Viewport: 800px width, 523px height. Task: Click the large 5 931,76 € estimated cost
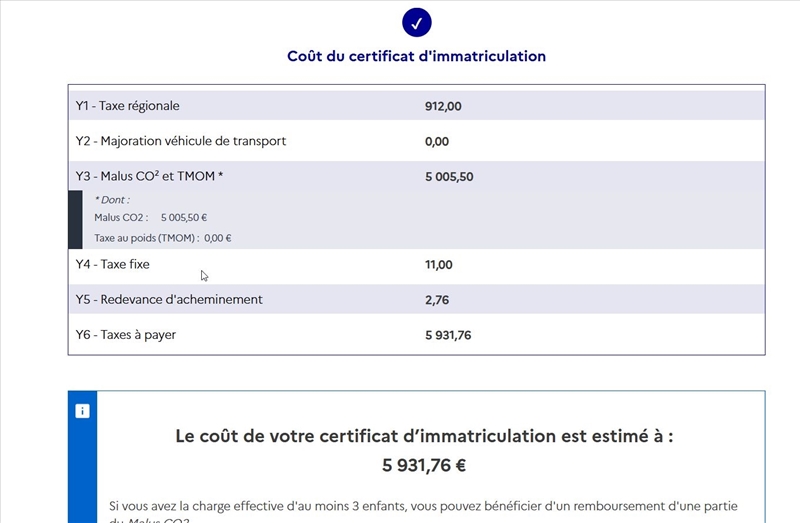click(x=424, y=465)
